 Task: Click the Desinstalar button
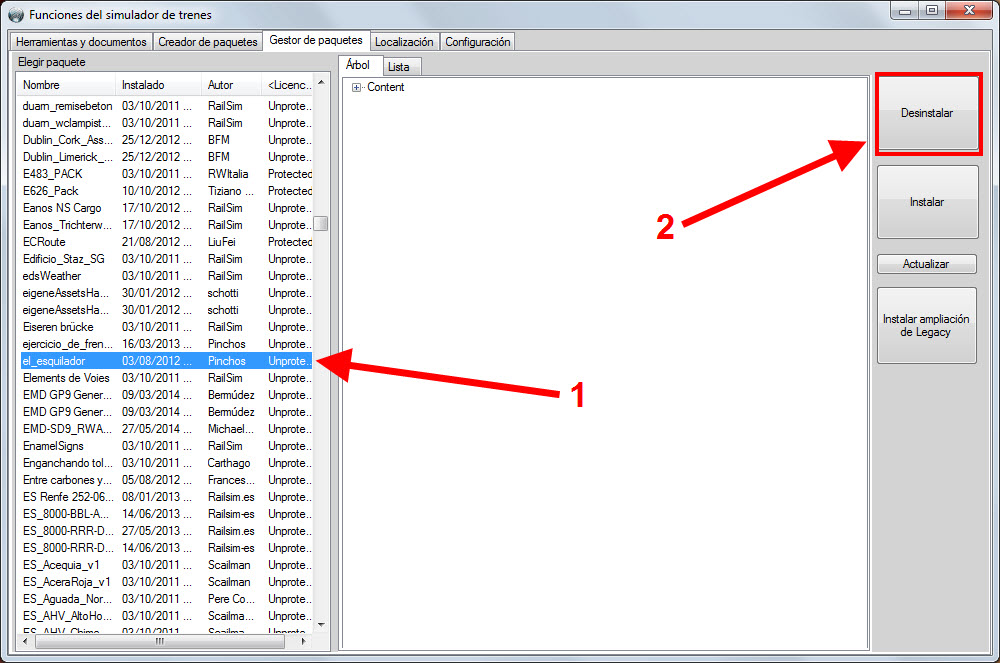click(927, 114)
